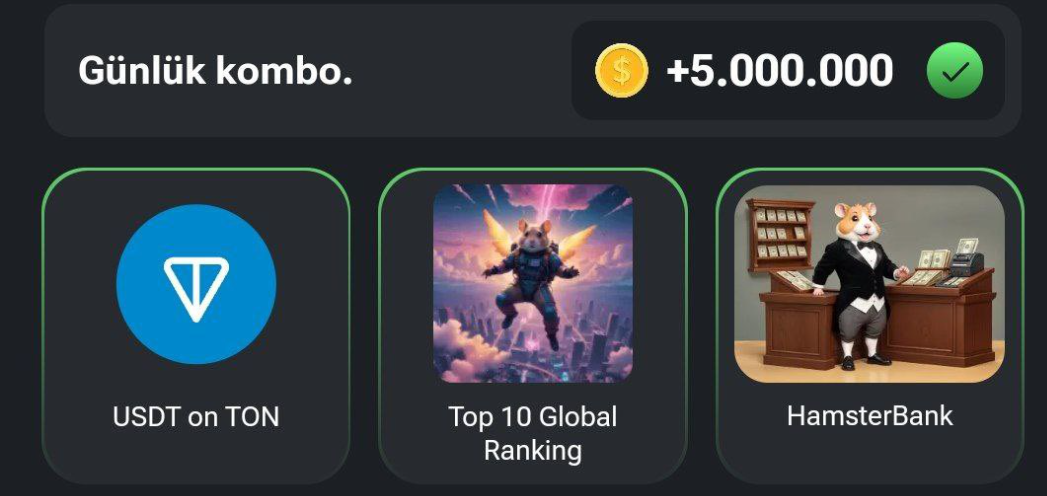
Task: Click the flying hamster's face
Action: point(532,238)
